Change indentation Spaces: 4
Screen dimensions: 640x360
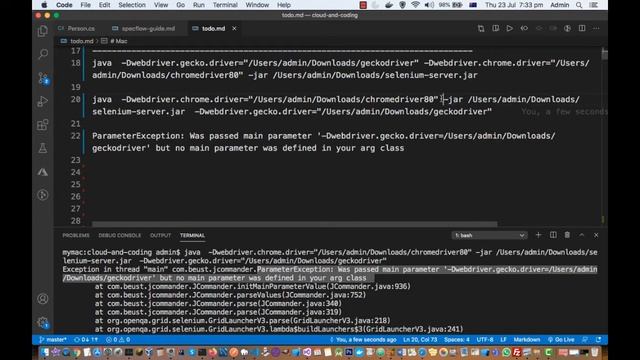click(457, 340)
